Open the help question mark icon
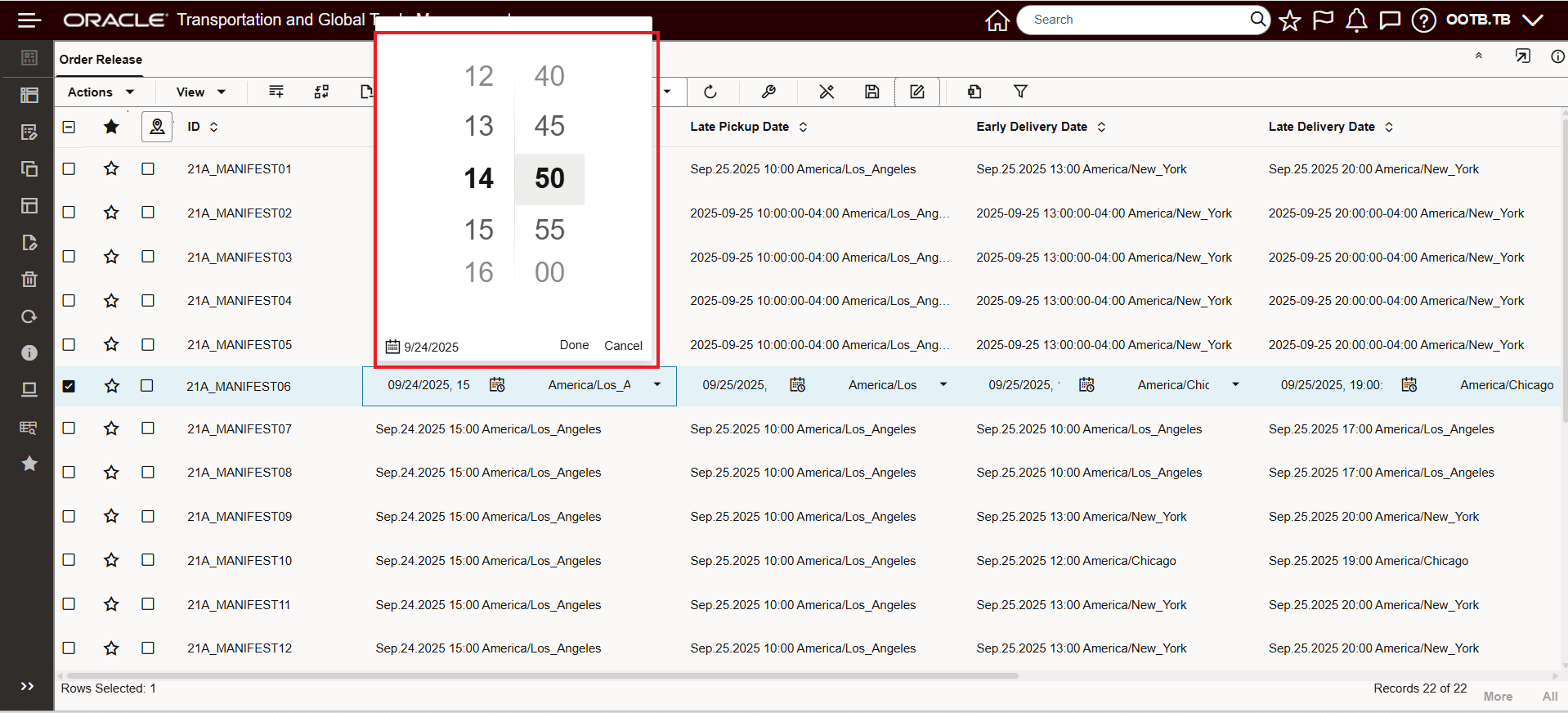 1423,20
